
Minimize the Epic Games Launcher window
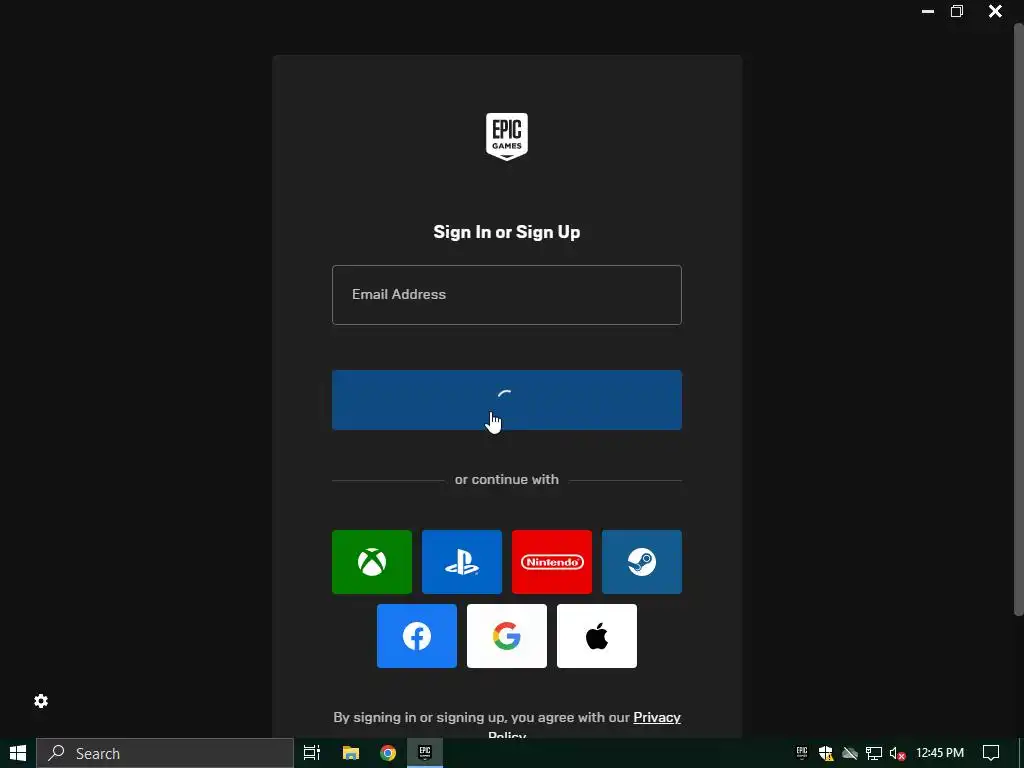(x=927, y=11)
